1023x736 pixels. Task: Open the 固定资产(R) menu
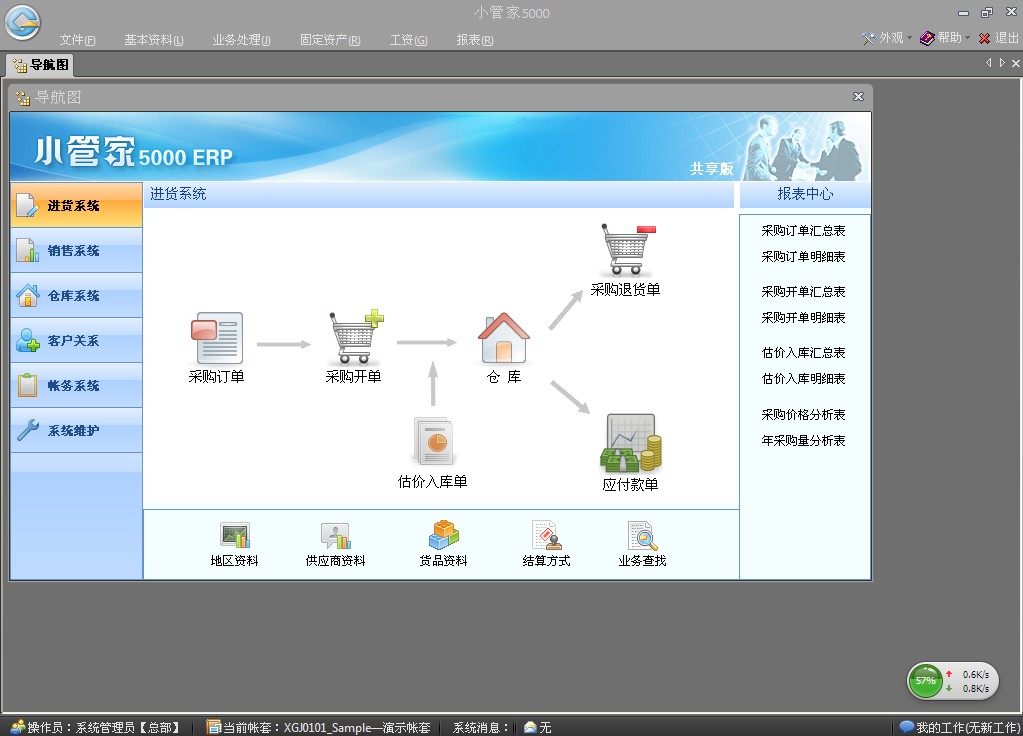pyautogui.click(x=330, y=40)
